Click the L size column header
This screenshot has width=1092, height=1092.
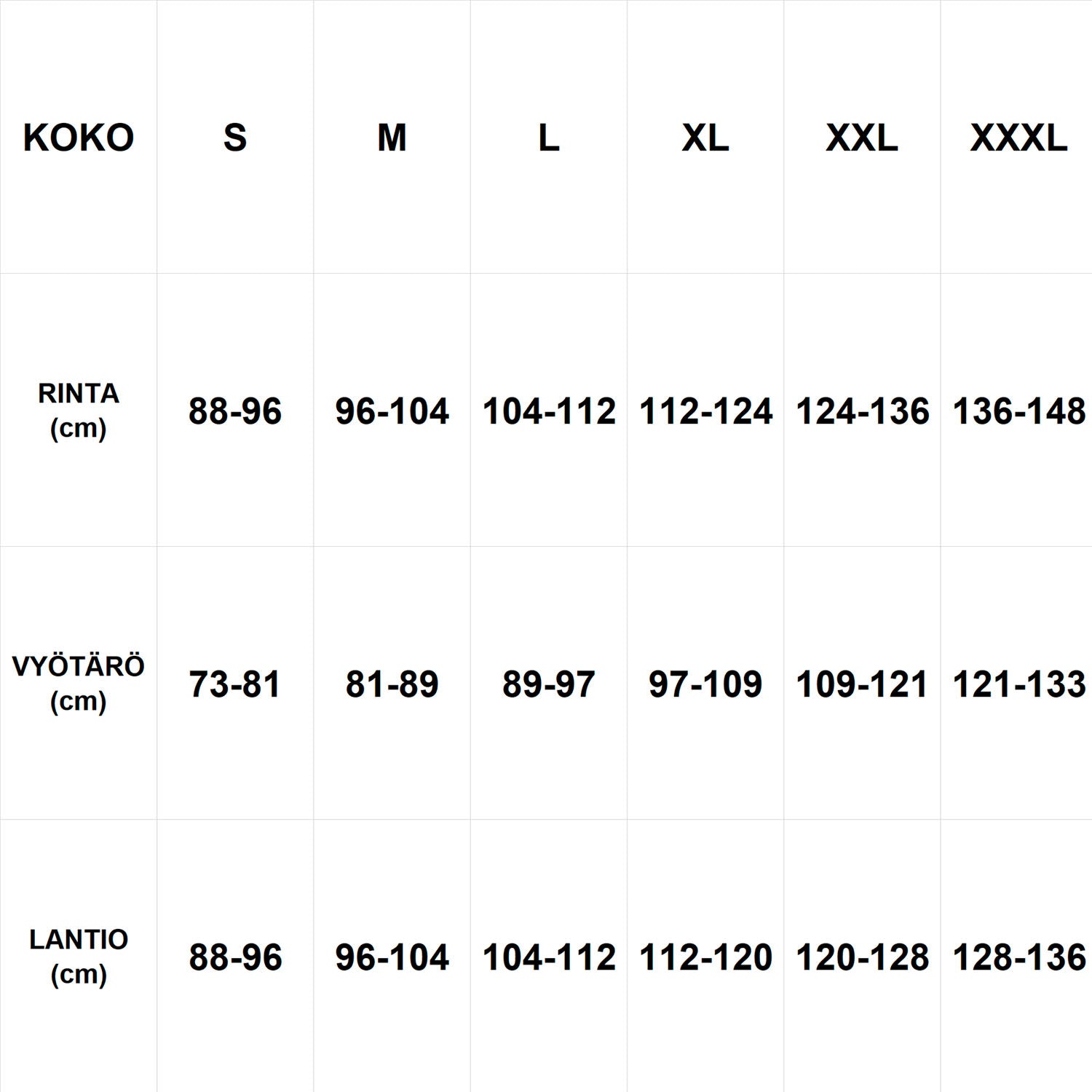549,138
